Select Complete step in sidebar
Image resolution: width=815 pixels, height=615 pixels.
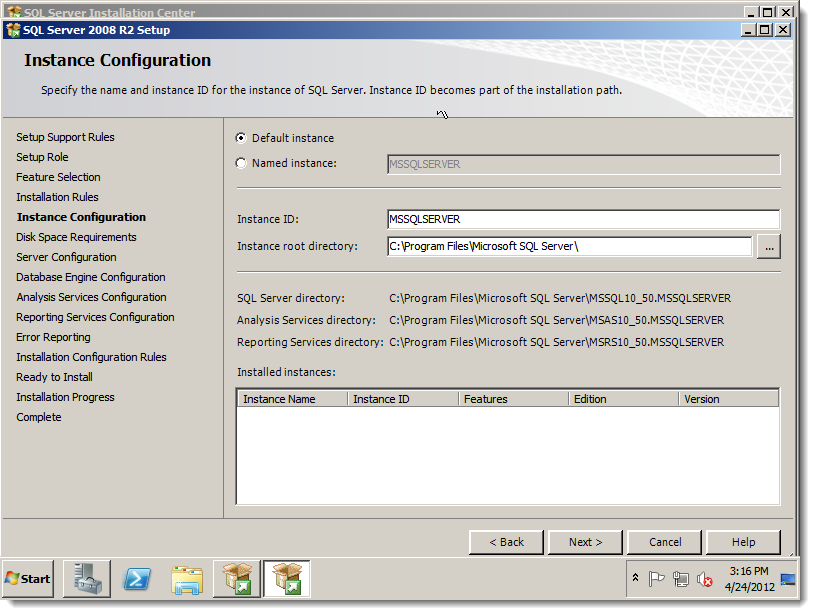pos(39,417)
